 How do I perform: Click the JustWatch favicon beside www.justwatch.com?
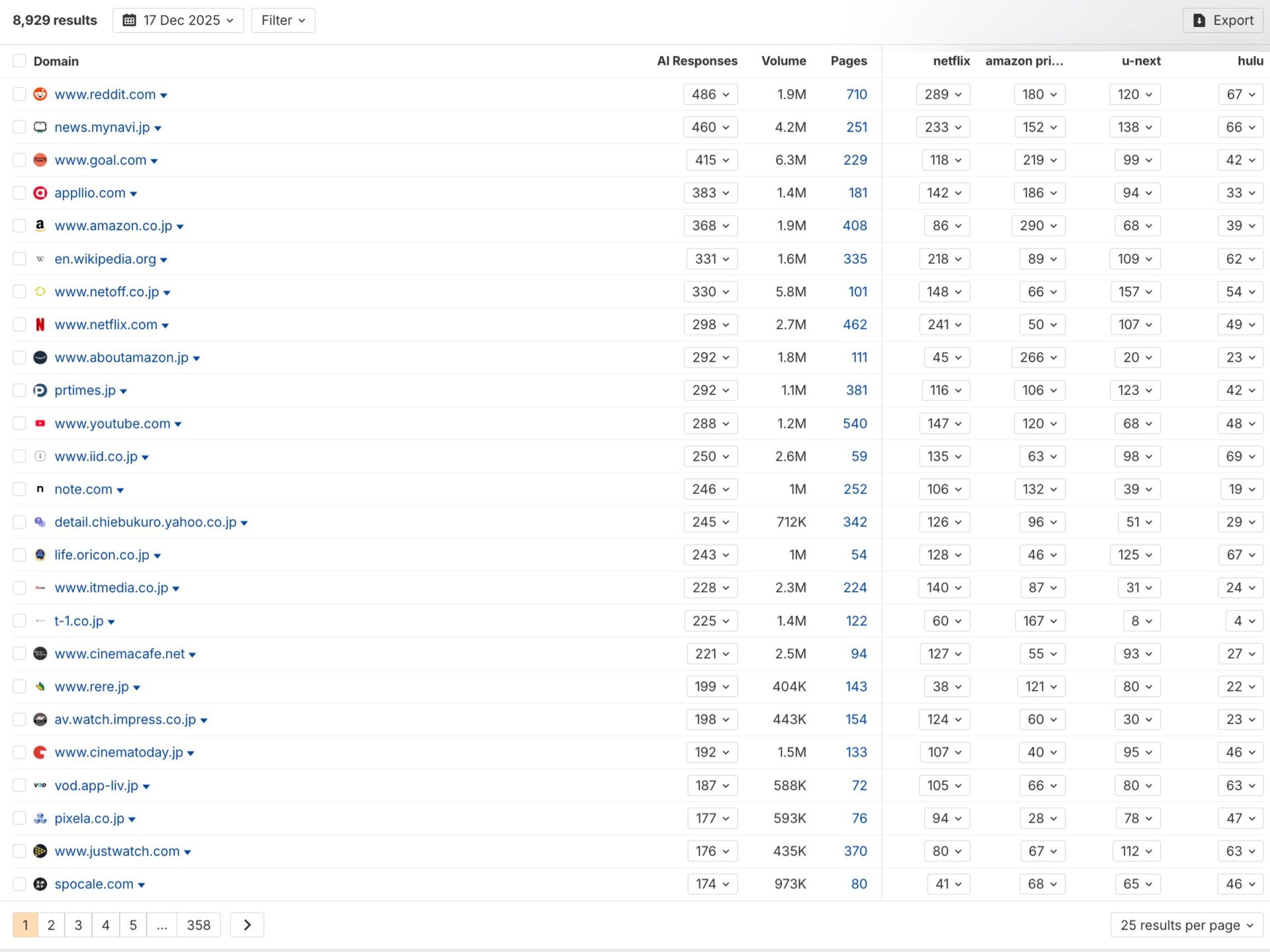click(x=40, y=852)
